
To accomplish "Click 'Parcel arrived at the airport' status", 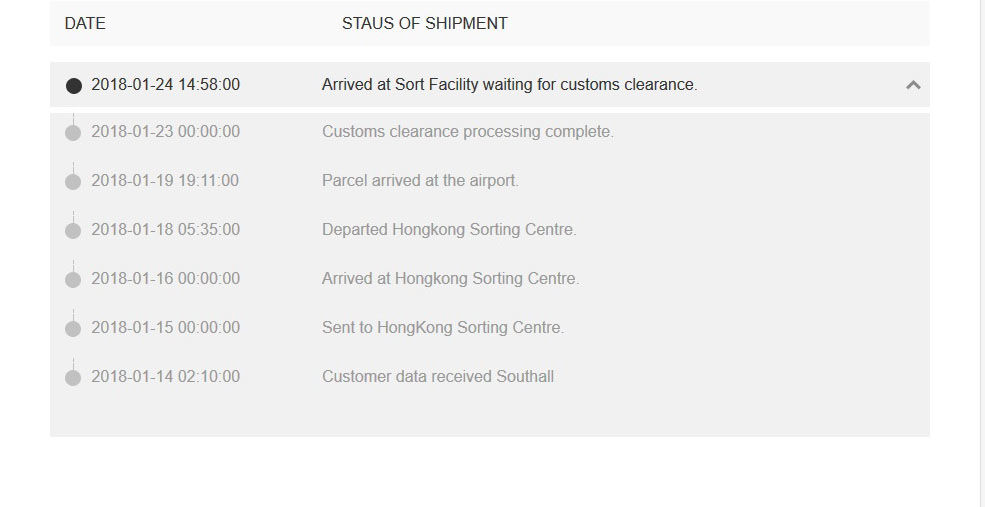I will coord(420,181).
